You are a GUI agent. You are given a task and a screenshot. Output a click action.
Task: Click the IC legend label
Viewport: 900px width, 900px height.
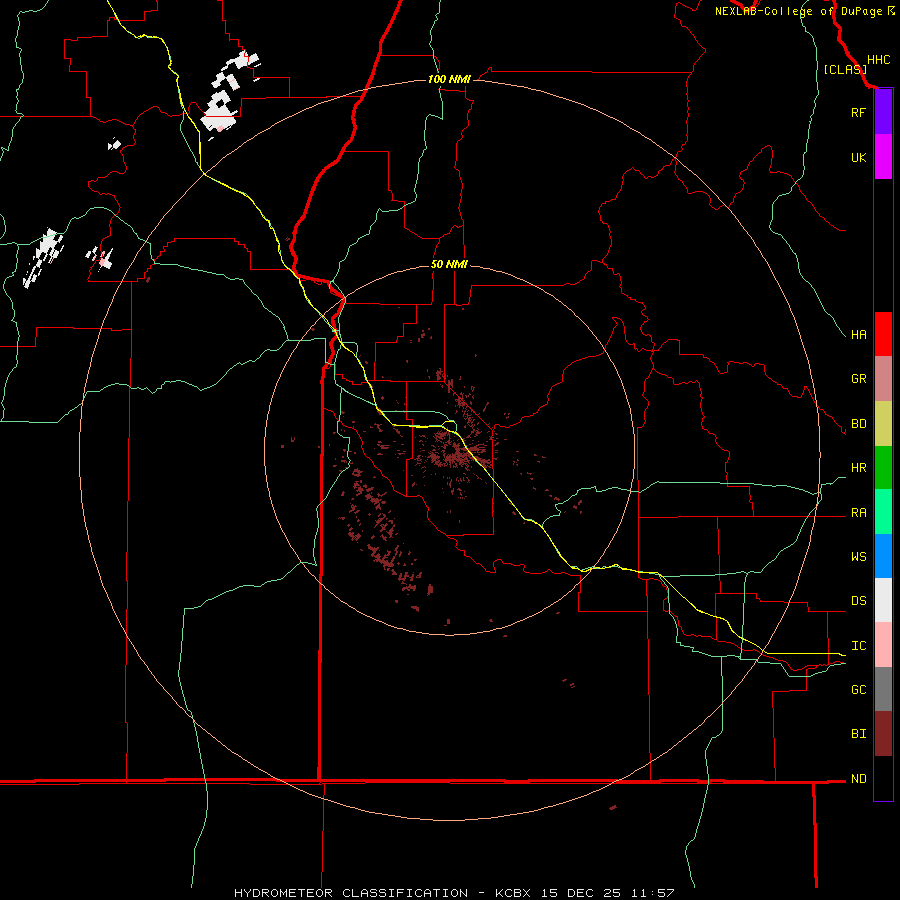858,645
